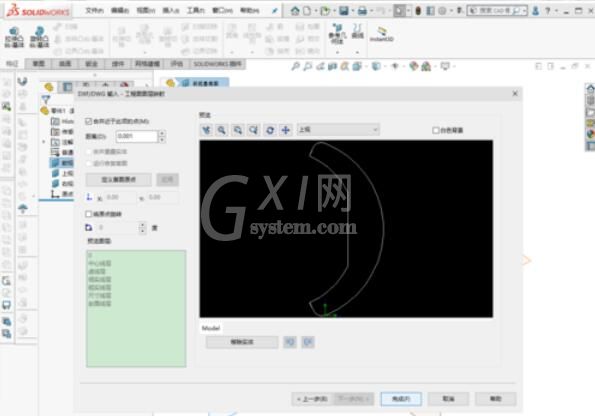Click the redo icon beside remove entity button

[308, 342]
